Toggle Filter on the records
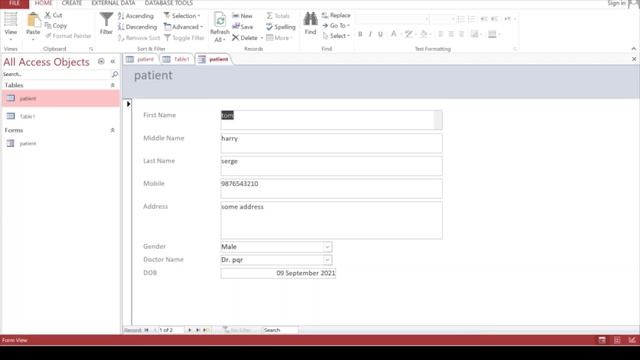Viewport: 640px width, 360px height. pos(184,38)
